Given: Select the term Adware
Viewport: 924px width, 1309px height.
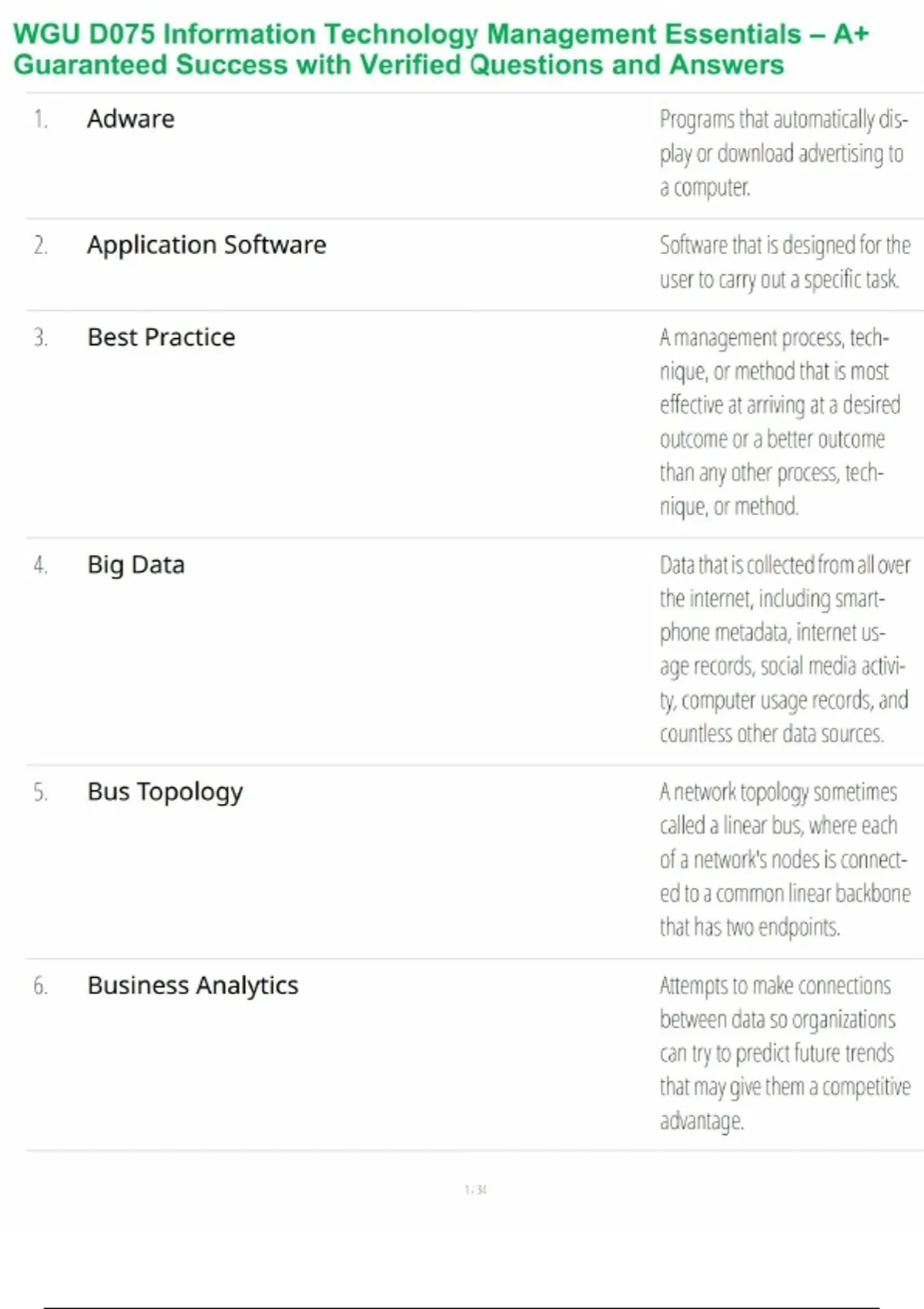Looking at the screenshot, I should pyautogui.click(x=131, y=119).
